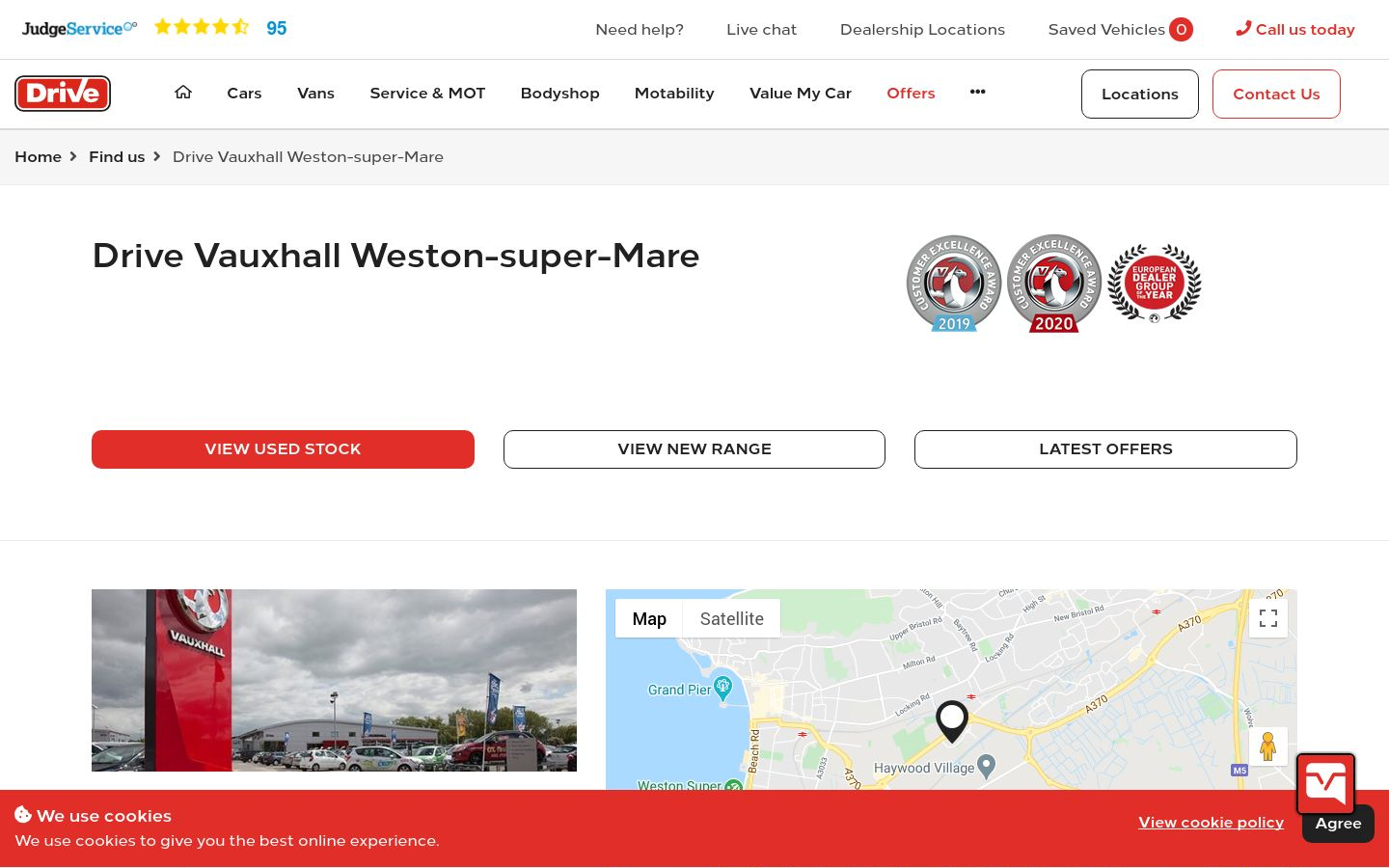This screenshot has width=1389, height=868.
Task: Click the phone icon beside Call us today
Action: tap(1243, 29)
